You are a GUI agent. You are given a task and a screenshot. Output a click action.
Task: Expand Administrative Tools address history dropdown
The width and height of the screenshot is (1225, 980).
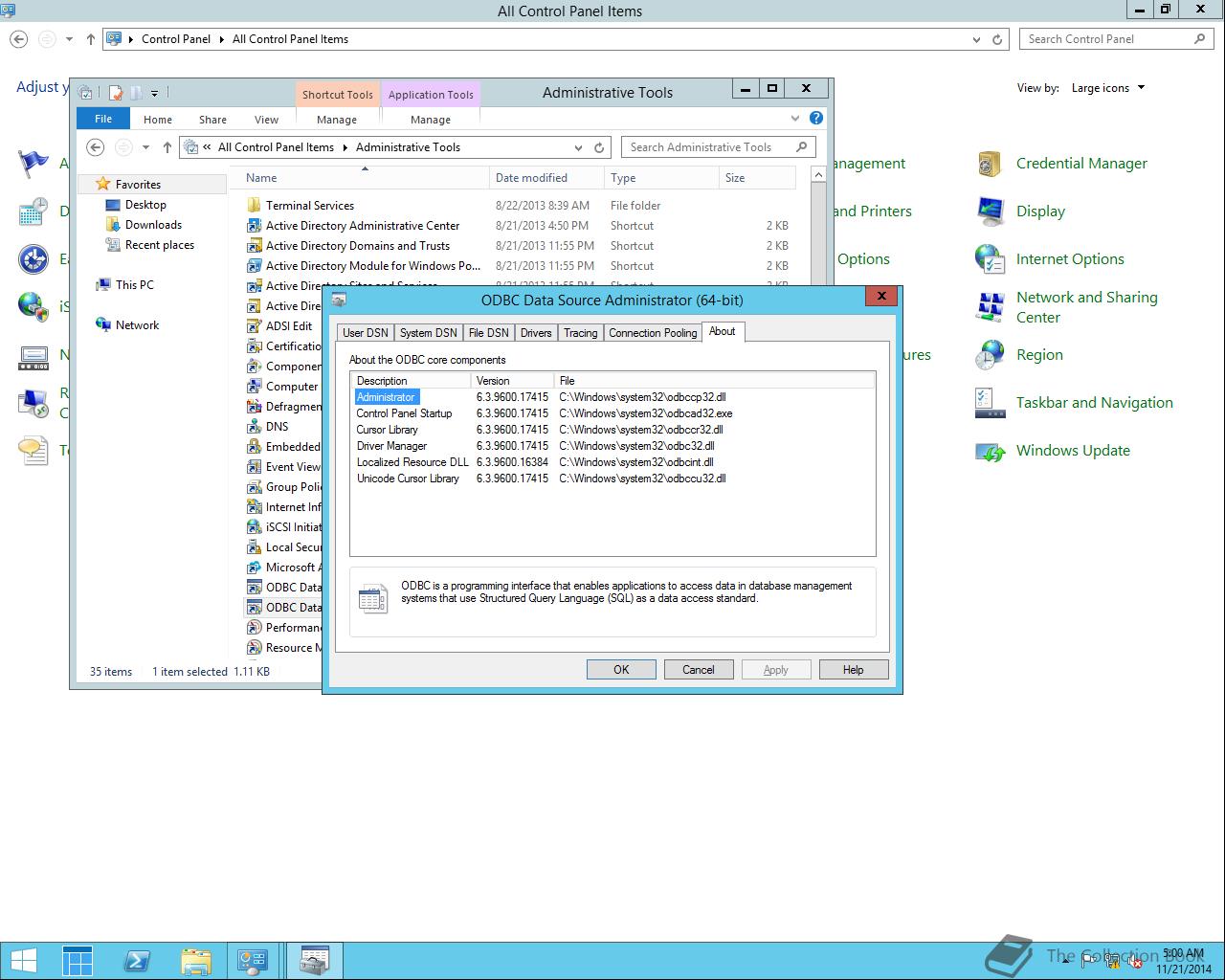(578, 147)
